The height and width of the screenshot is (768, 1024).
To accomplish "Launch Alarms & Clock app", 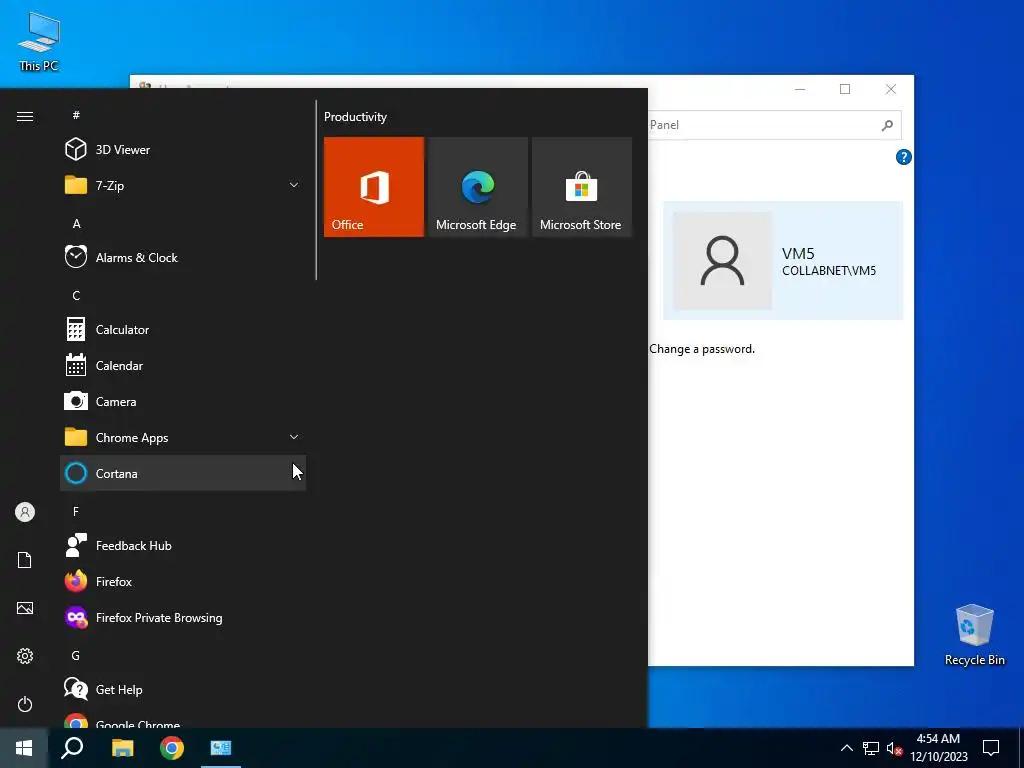I will coord(183,257).
